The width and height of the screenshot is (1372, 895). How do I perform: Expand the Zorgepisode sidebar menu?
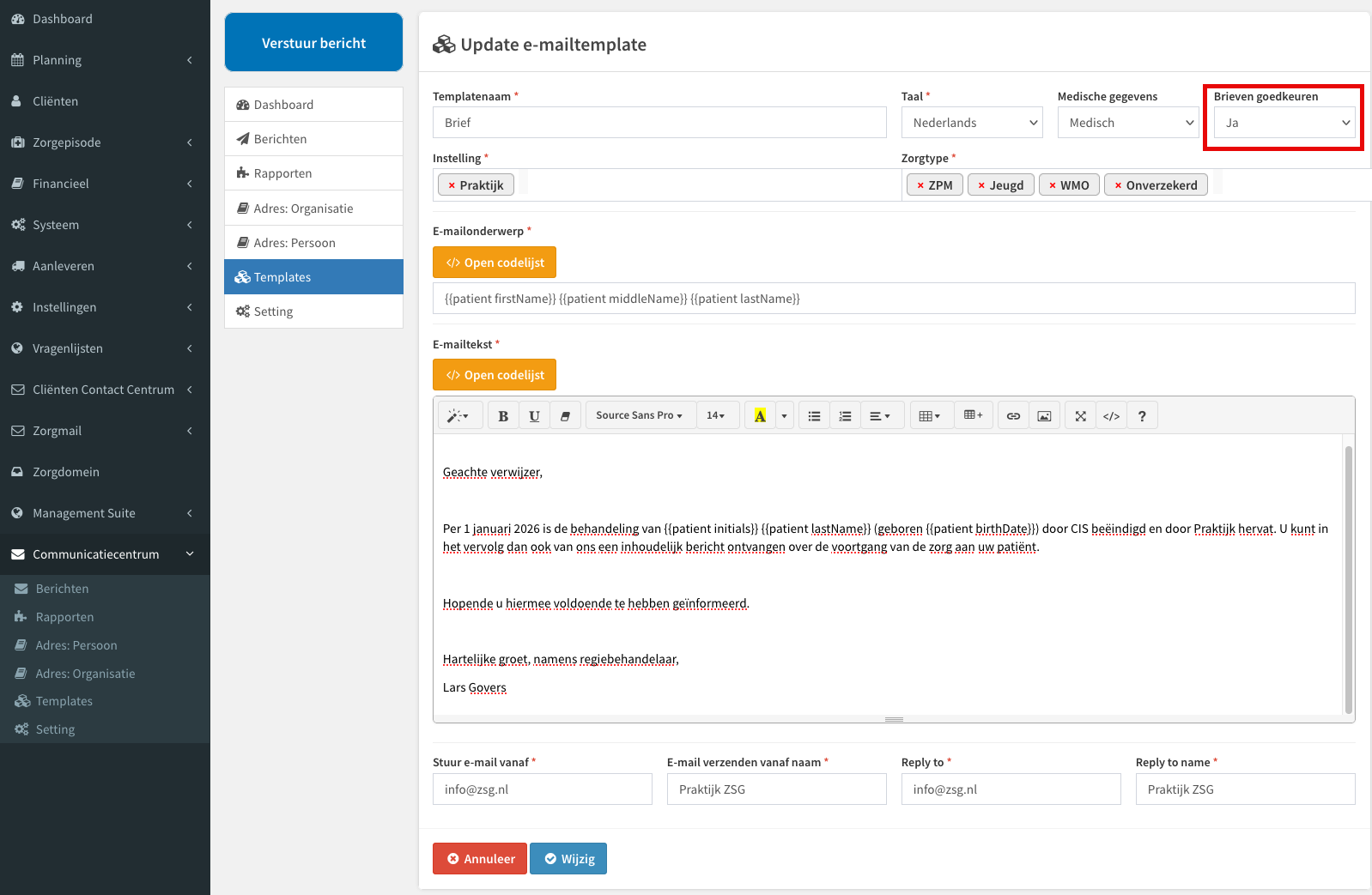pos(105,142)
